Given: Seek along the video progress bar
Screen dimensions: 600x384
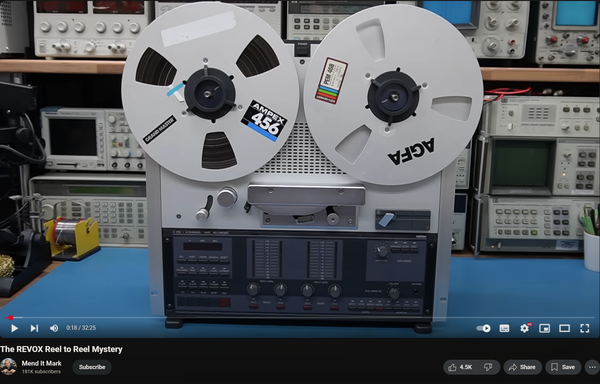Looking at the screenshot, I should (300, 317).
